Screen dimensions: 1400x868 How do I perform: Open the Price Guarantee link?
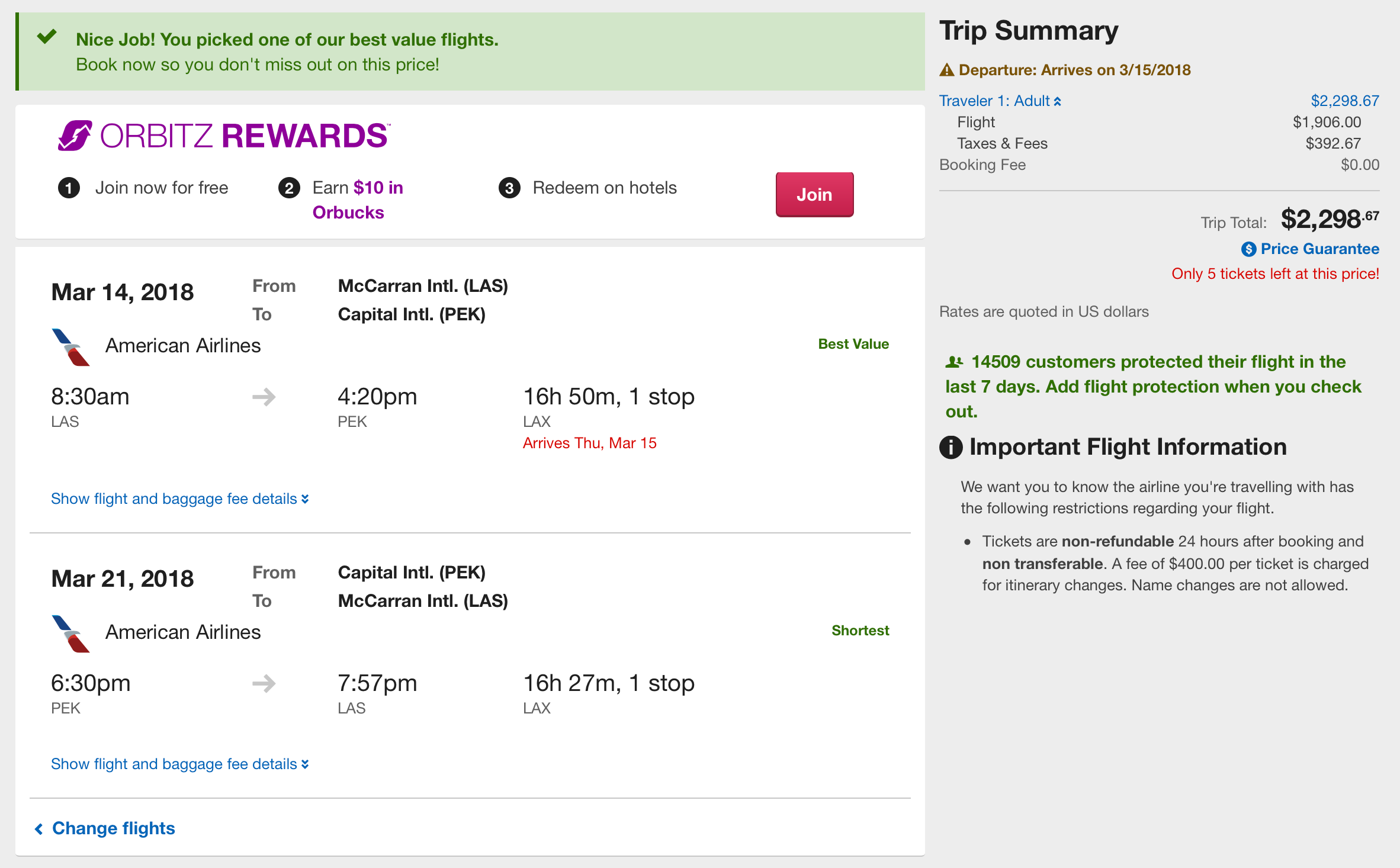(x=1319, y=249)
